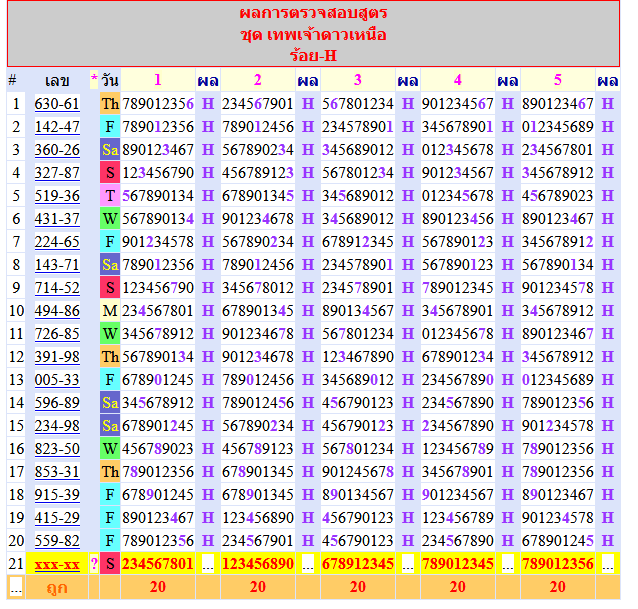Select the 005-33 number link
Screen dimensions: 638x609
coord(57,380)
